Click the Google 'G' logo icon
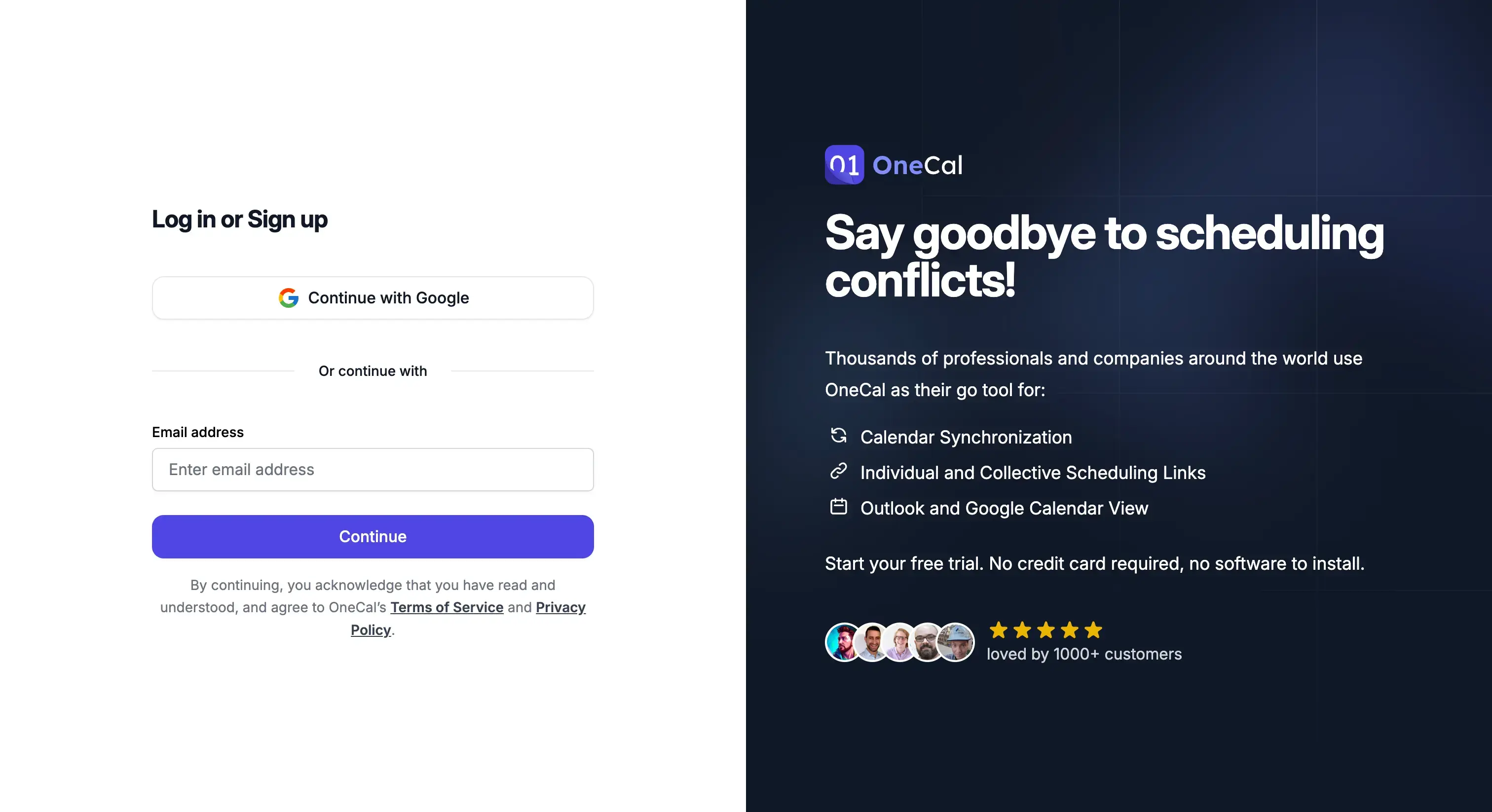 click(287, 297)
